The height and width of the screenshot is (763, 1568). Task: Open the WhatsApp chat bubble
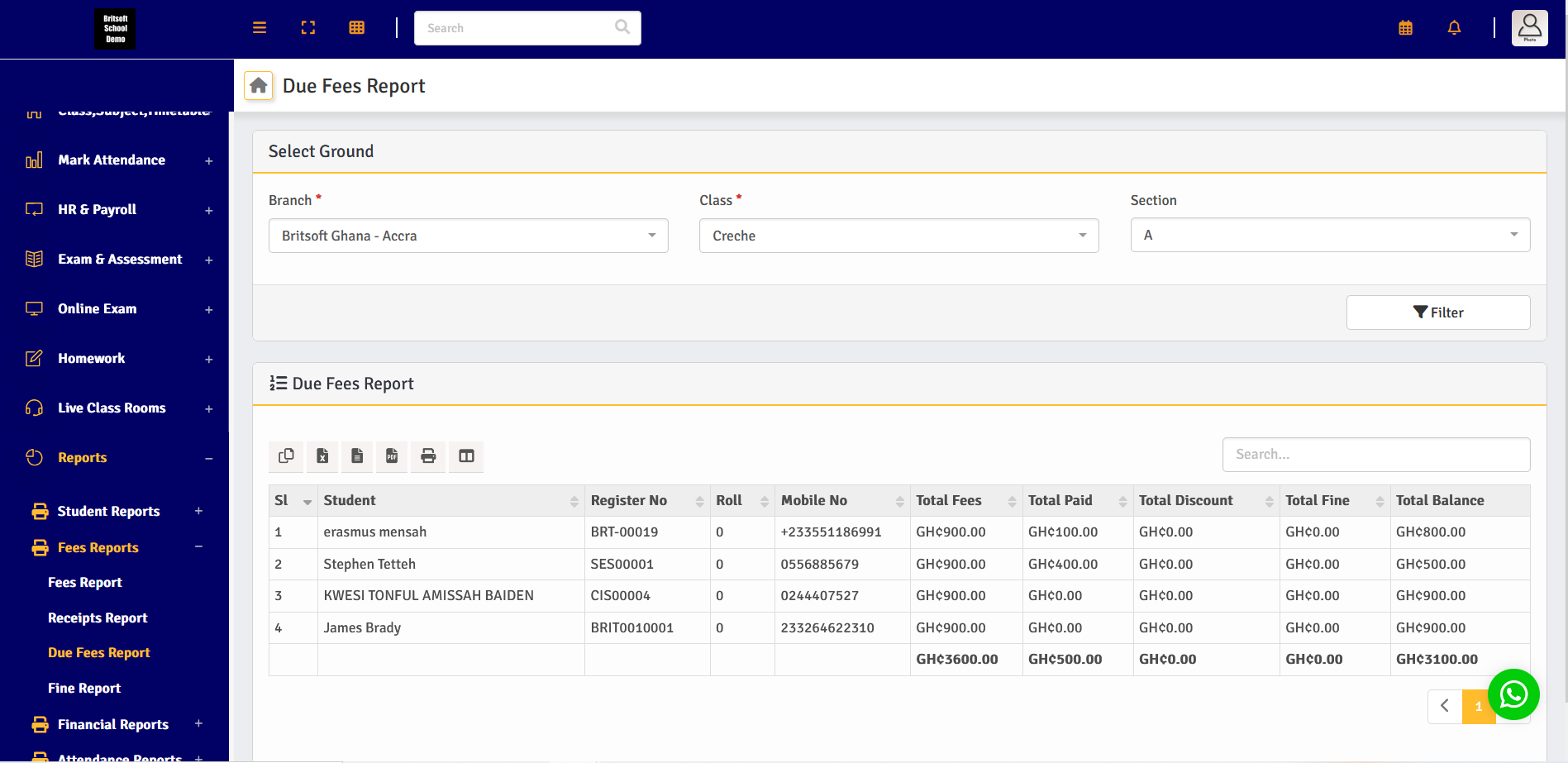1513,694
